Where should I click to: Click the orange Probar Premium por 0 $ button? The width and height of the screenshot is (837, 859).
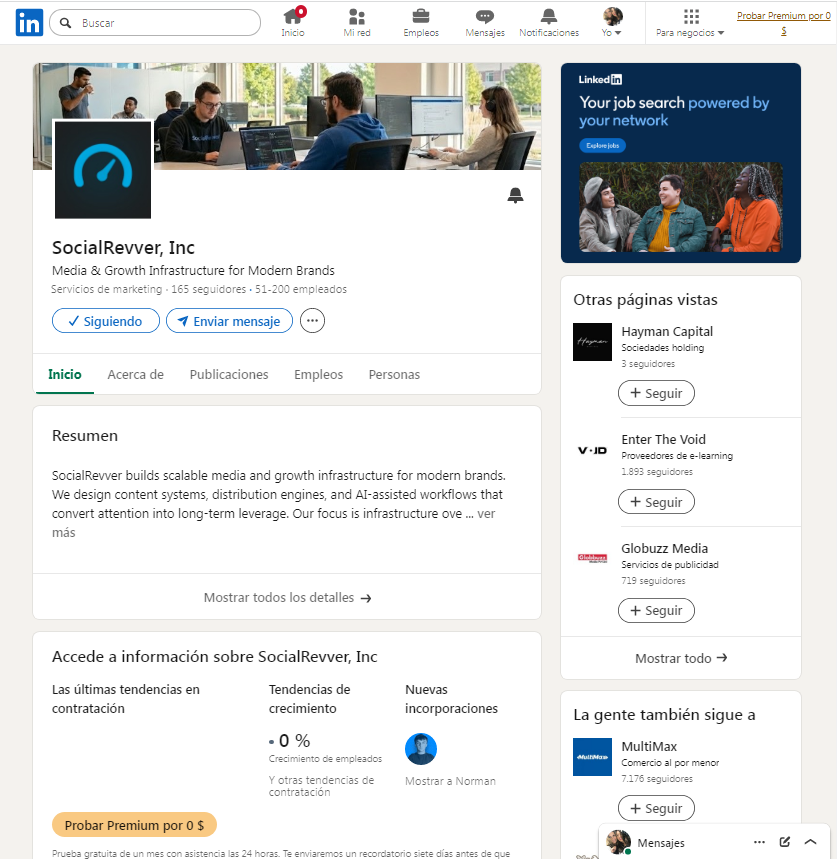tap(134, 825)
